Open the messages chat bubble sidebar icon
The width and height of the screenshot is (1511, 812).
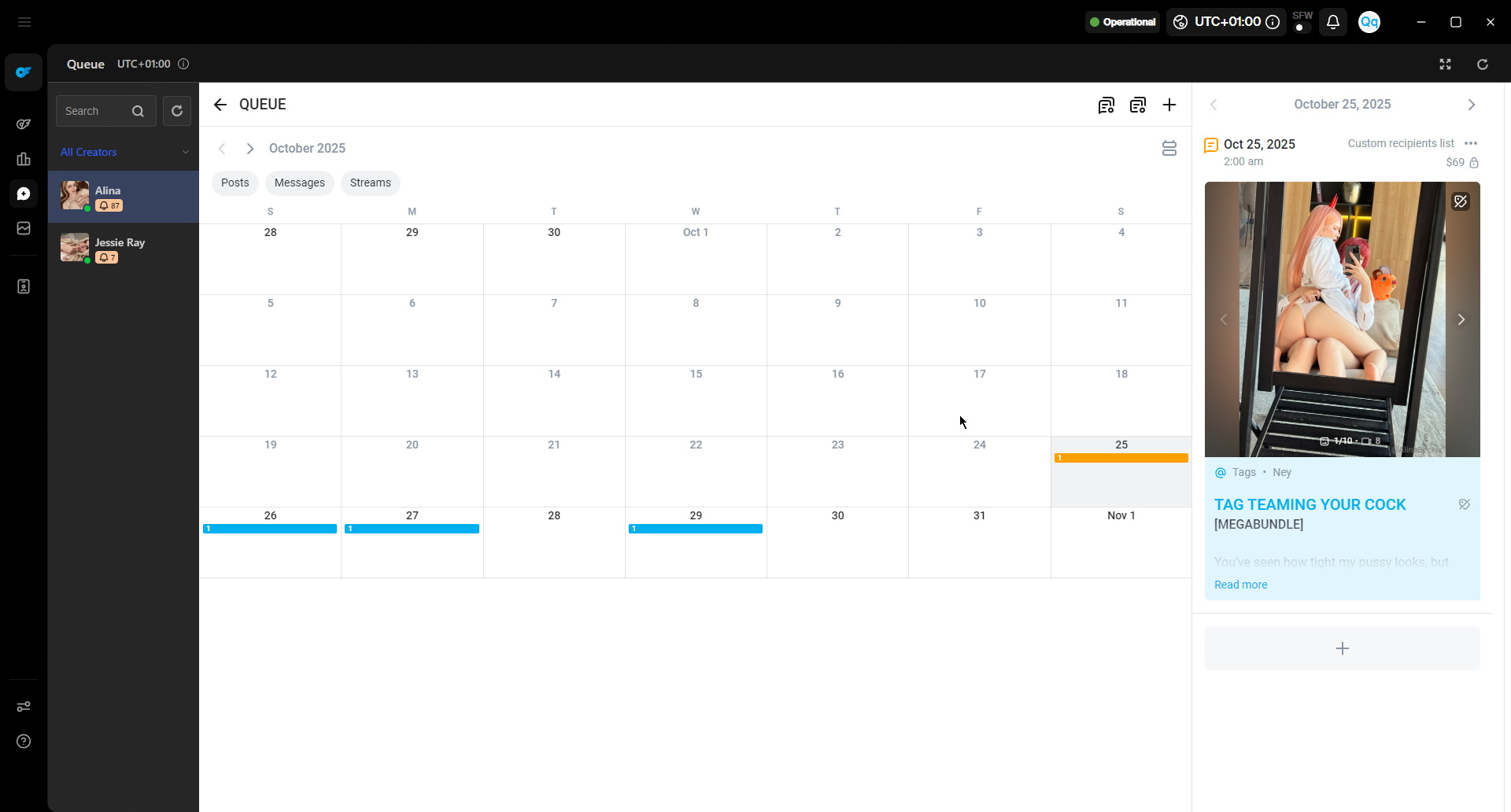click(x=24, y=194)
